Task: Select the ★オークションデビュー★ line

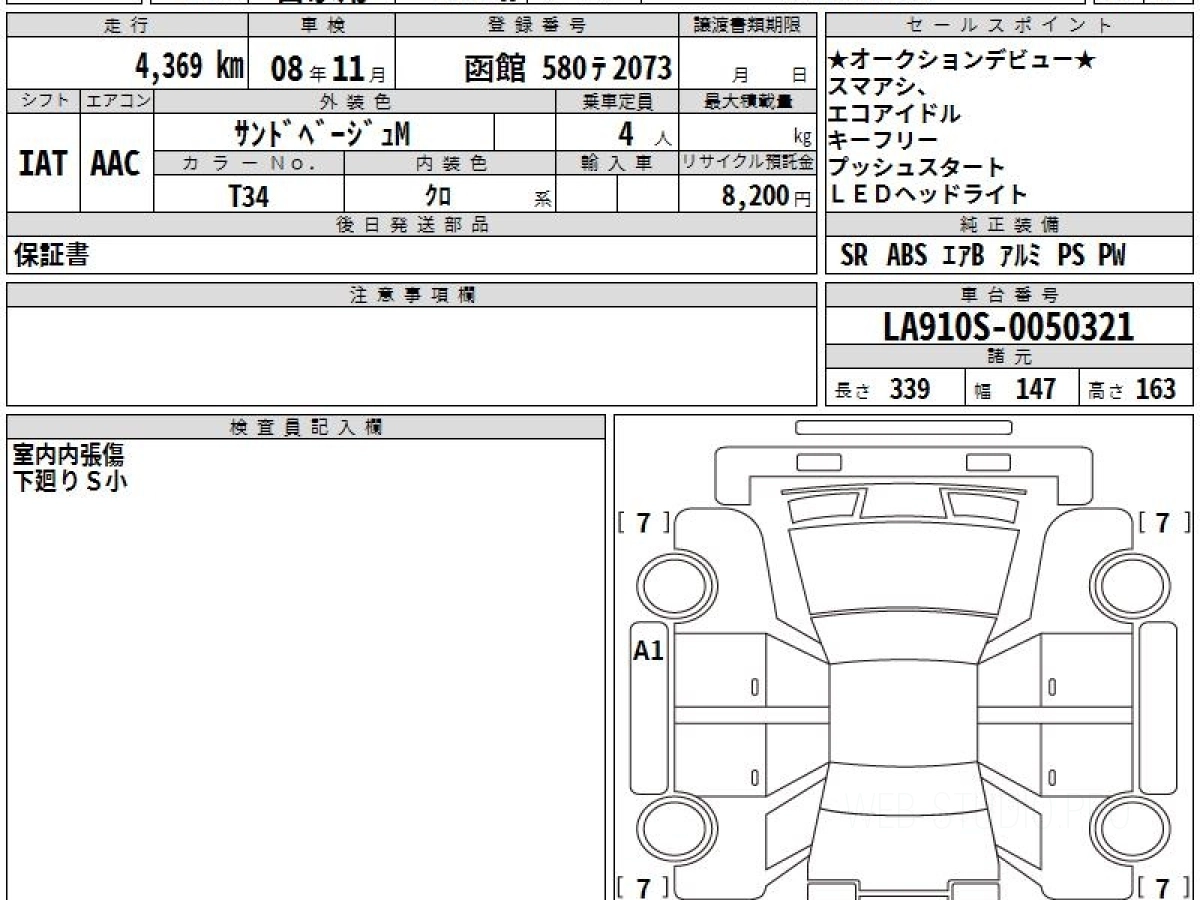Action: (962, 61)
